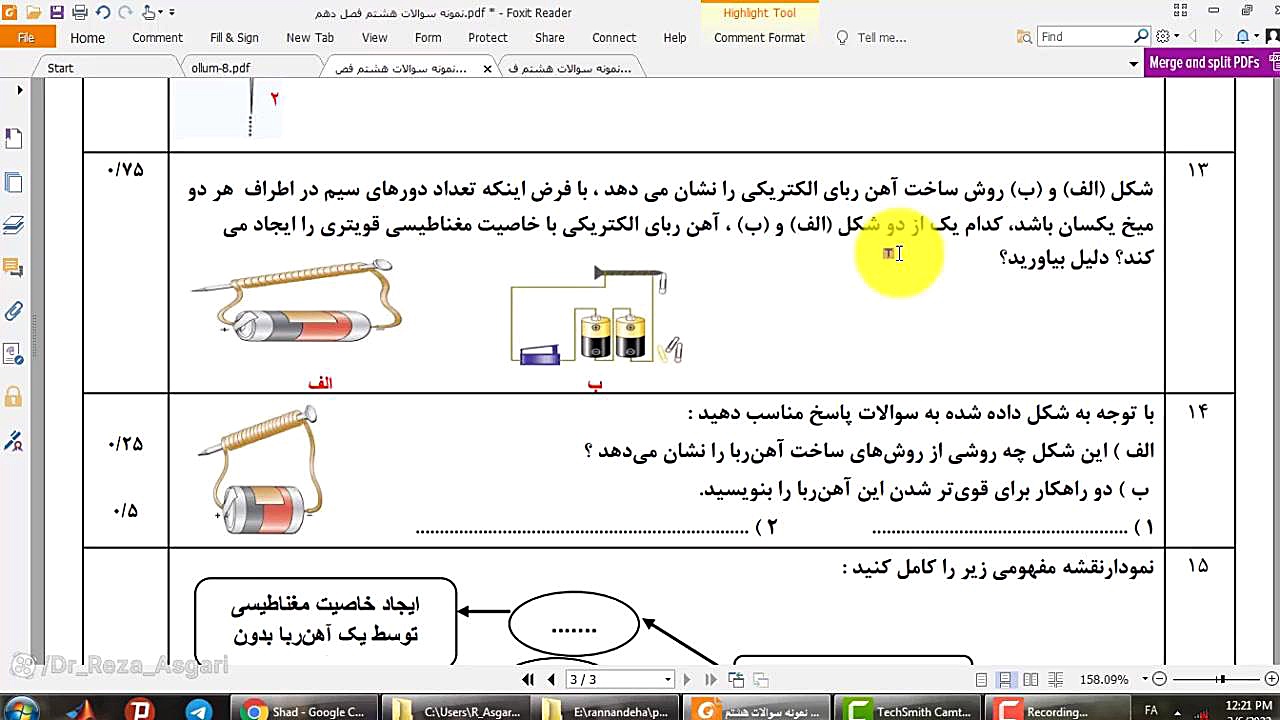The width and height of the screenshot is (1280, 720).
Task: Open the security lock panel in sidebar
Action: pyautogui.click(x=13, y=397)
